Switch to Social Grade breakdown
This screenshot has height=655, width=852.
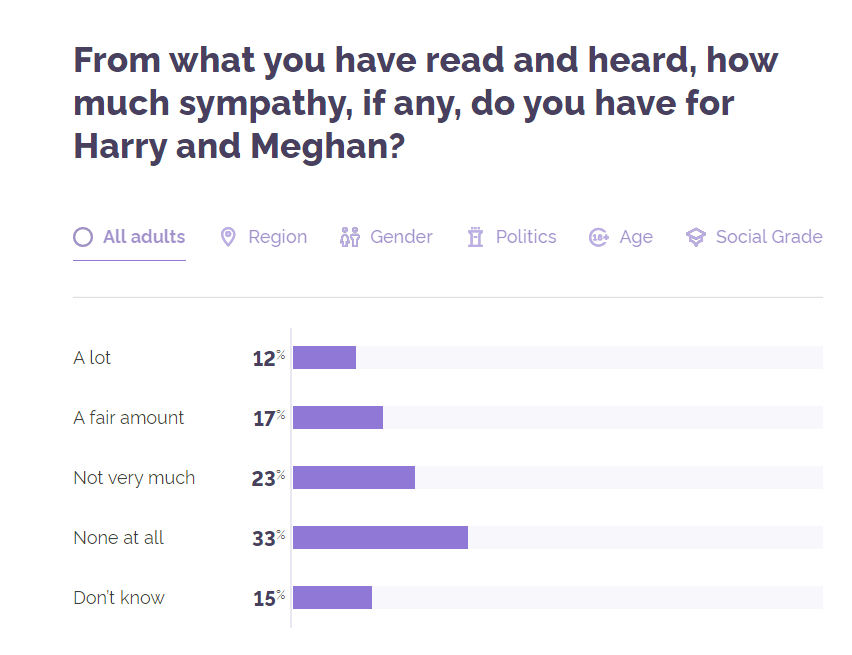[768, 237]
